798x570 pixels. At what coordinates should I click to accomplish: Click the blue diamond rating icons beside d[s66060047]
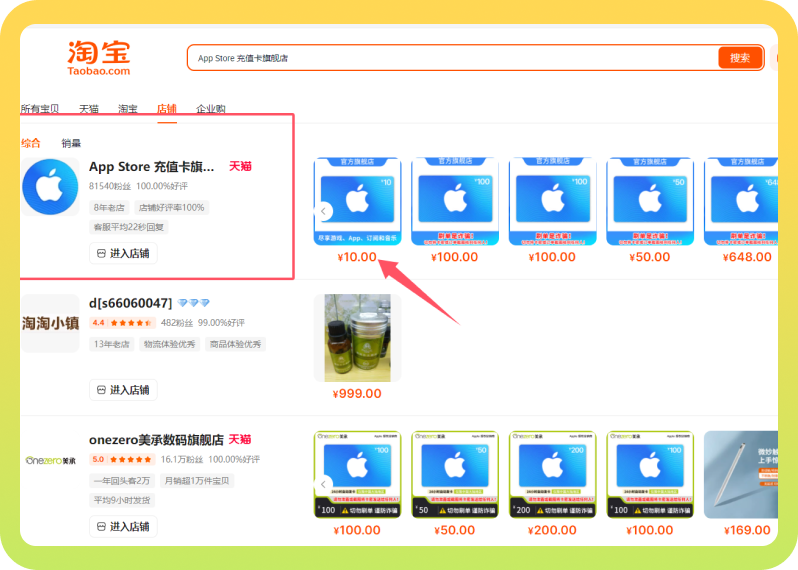[193, 303]
